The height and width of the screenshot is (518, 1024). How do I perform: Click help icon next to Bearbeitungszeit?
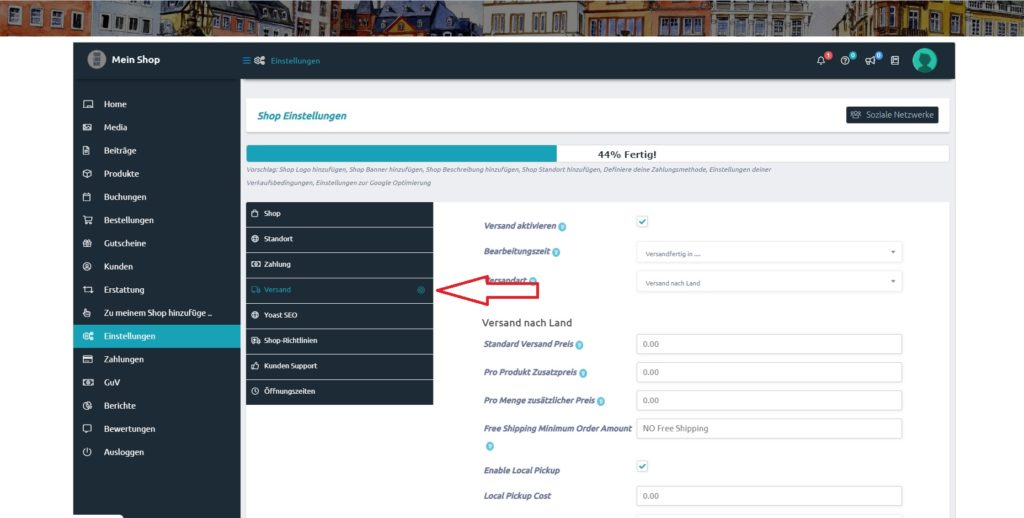(x=556, y=252)
